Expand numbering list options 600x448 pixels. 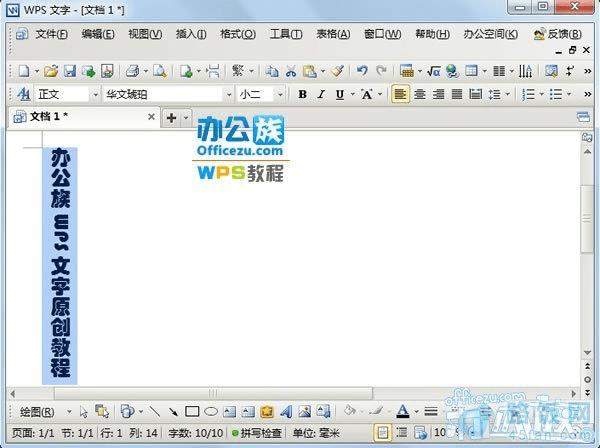tap(541, 94)
